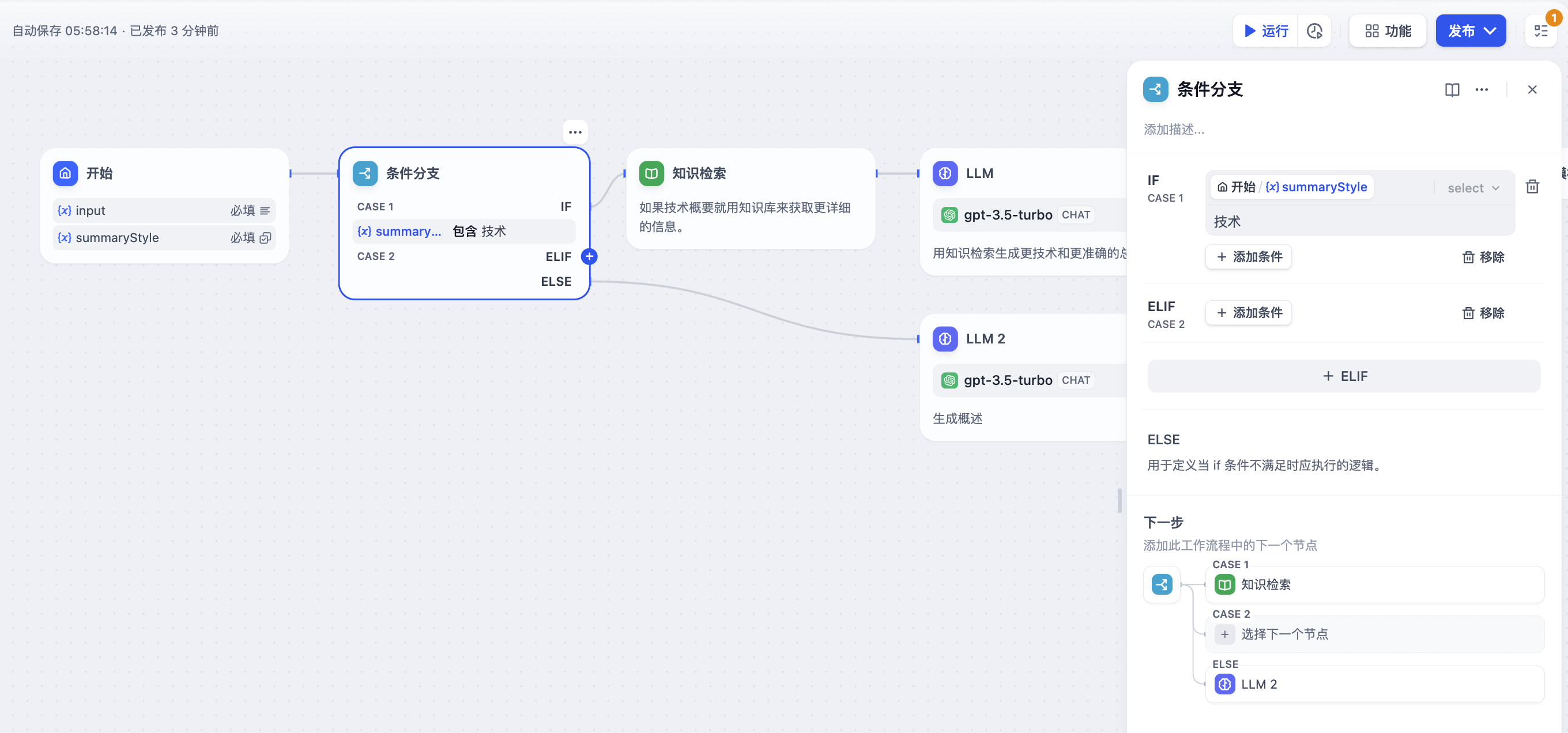Viewport: 1568px width, 733px height.
Task: Open run history clock icon
Action: pos(1314,31)
